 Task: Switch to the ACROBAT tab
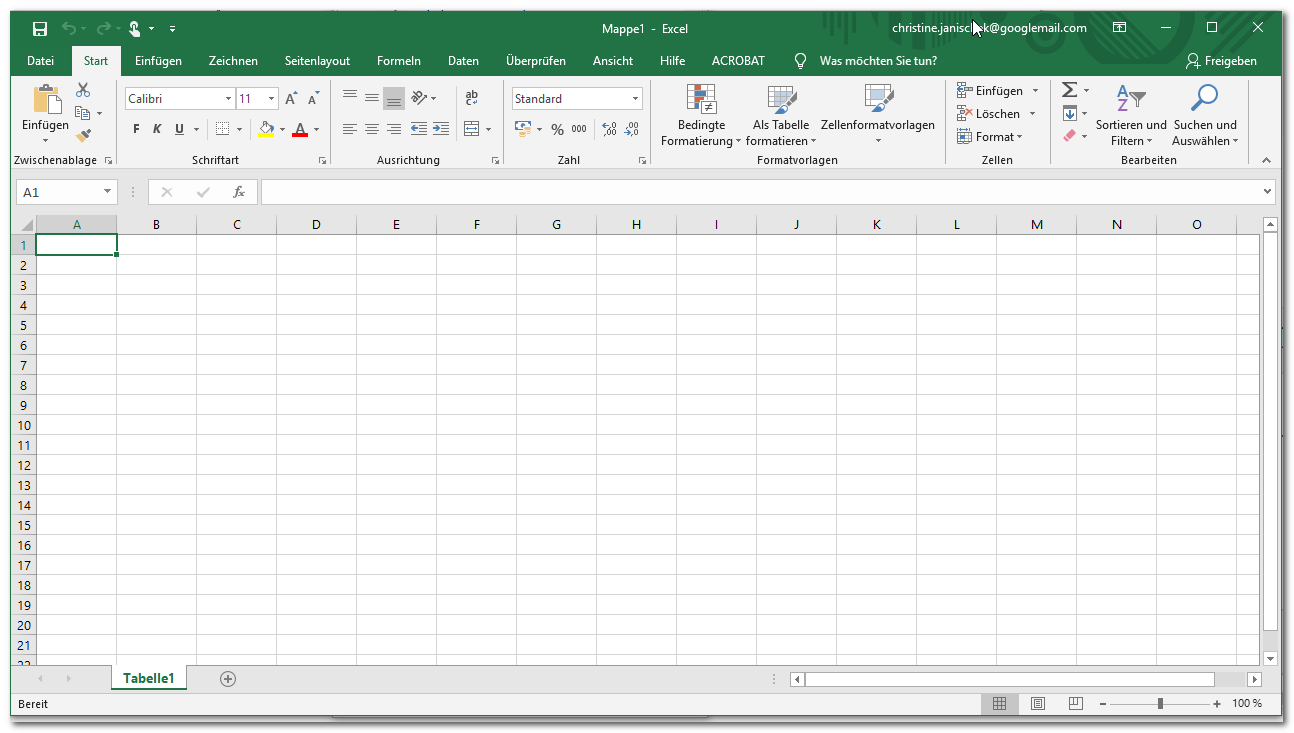tap(738, 61)
